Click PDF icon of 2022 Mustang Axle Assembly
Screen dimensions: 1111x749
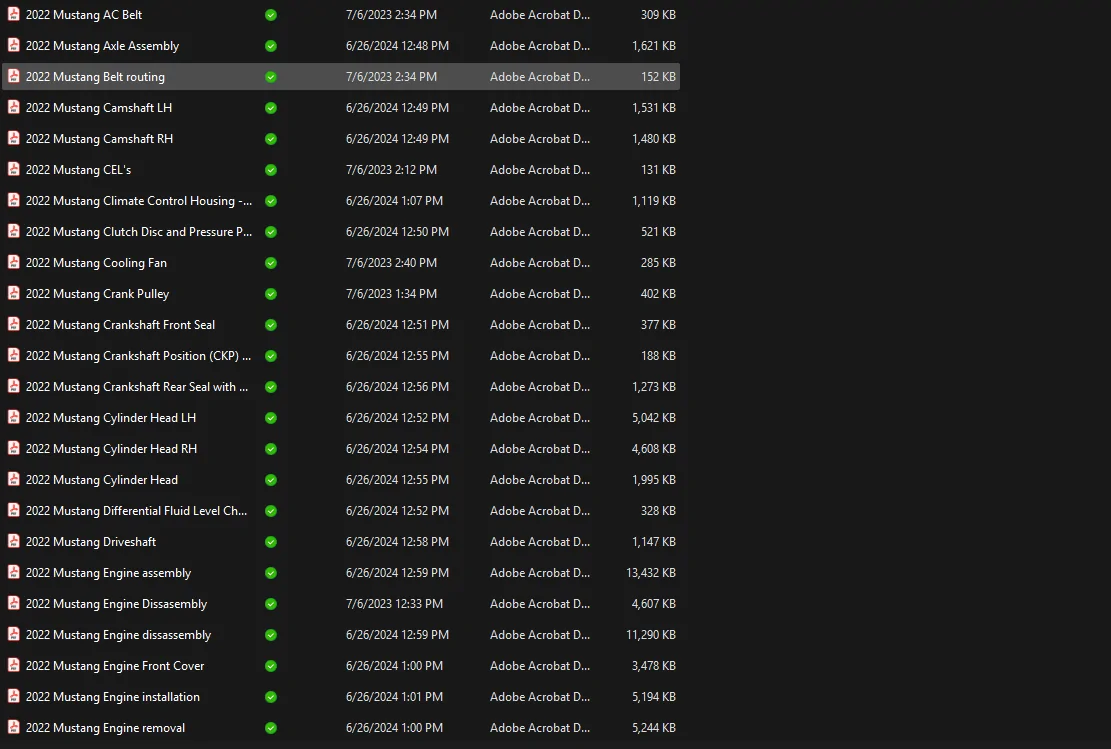[x=13, y=45]
